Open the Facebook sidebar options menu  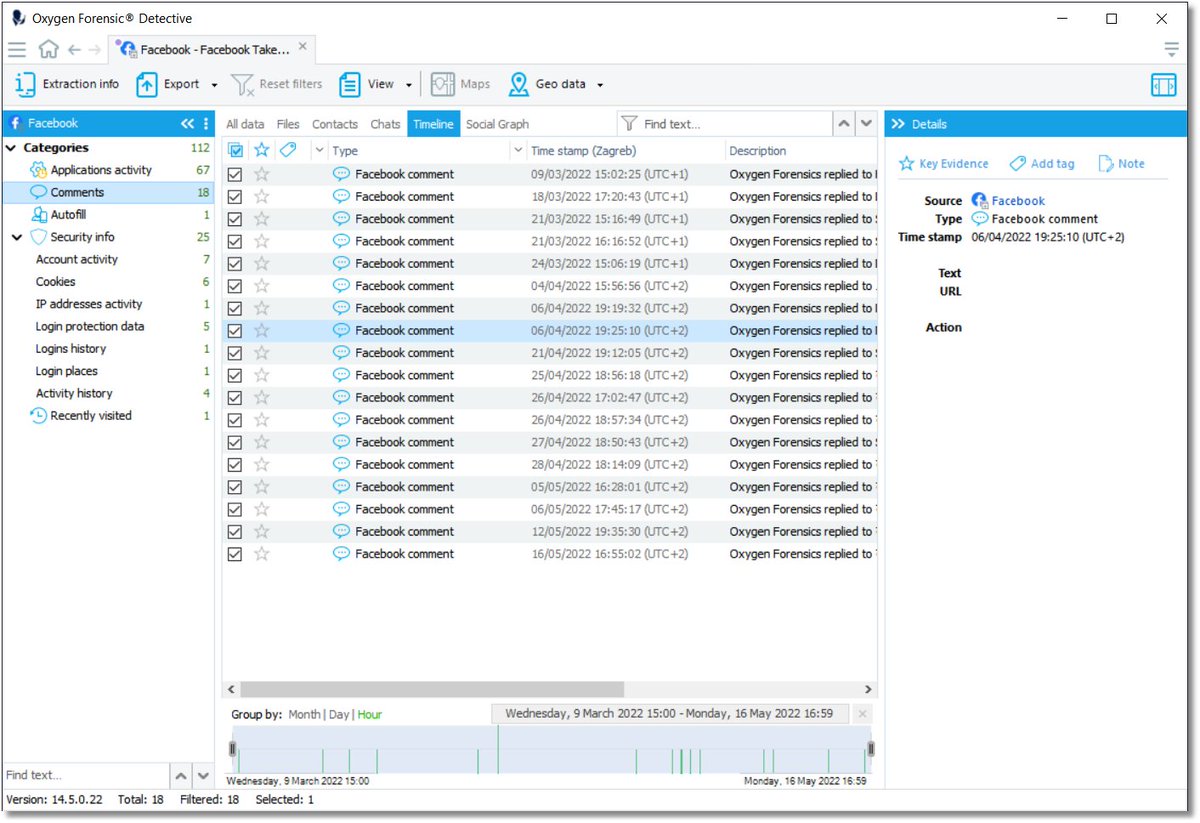pos(206,124)
